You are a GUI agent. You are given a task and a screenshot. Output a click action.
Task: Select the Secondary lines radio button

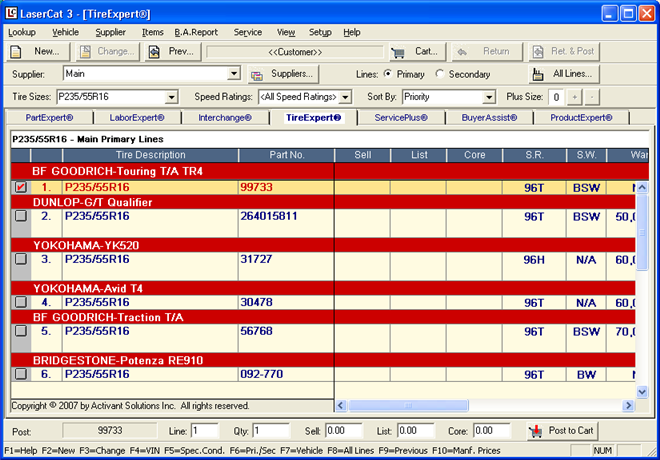click(x=441, y=74)
